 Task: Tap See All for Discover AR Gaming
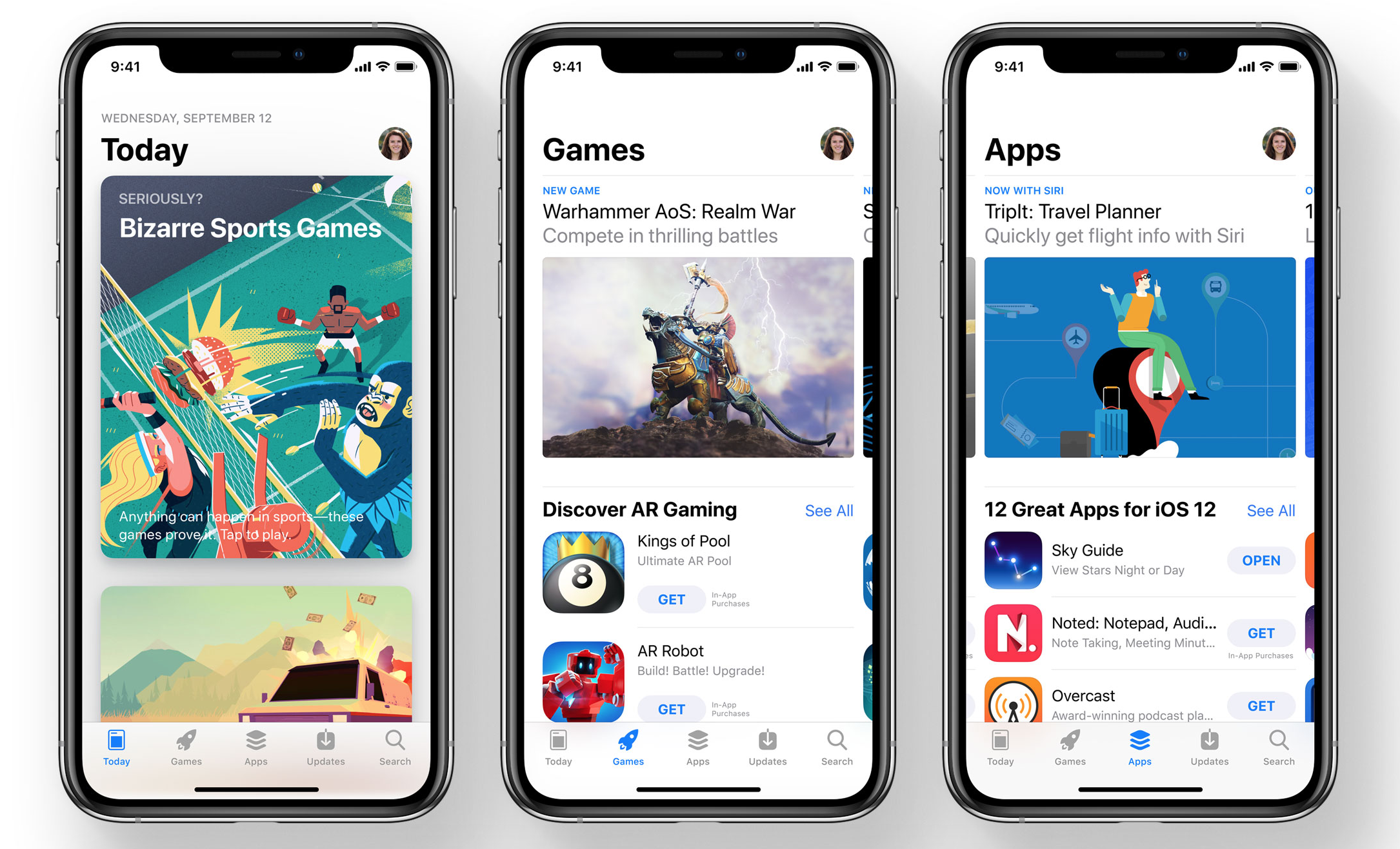click(x=832, y=511)
